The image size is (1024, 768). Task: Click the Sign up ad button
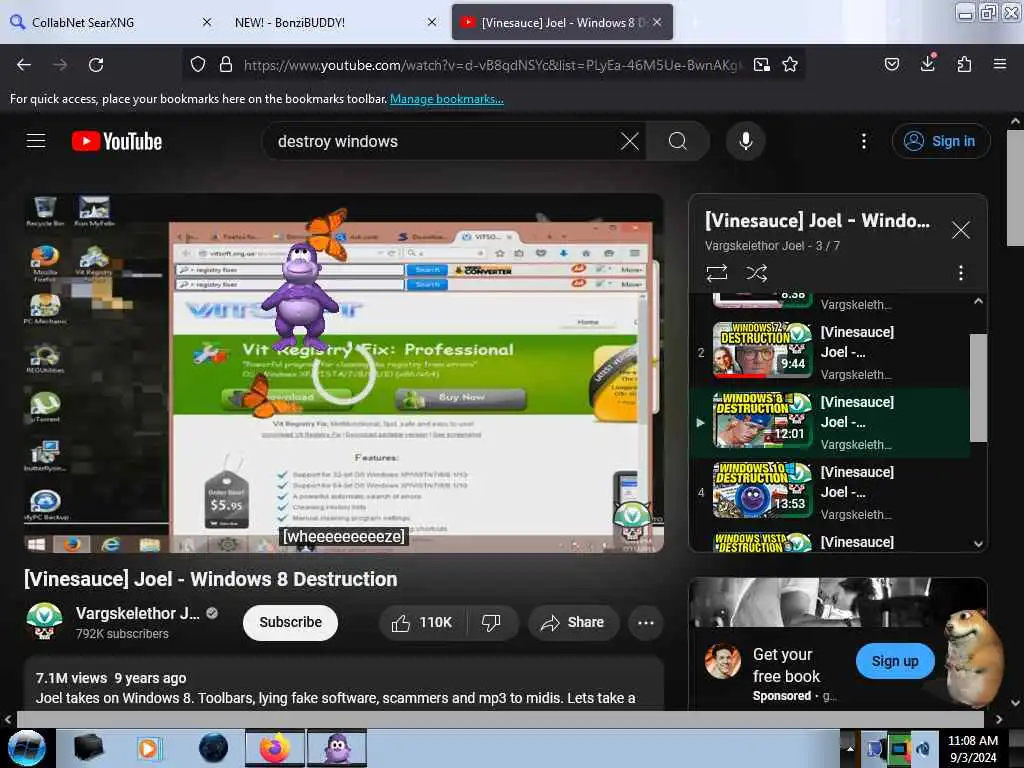point(895,661)
